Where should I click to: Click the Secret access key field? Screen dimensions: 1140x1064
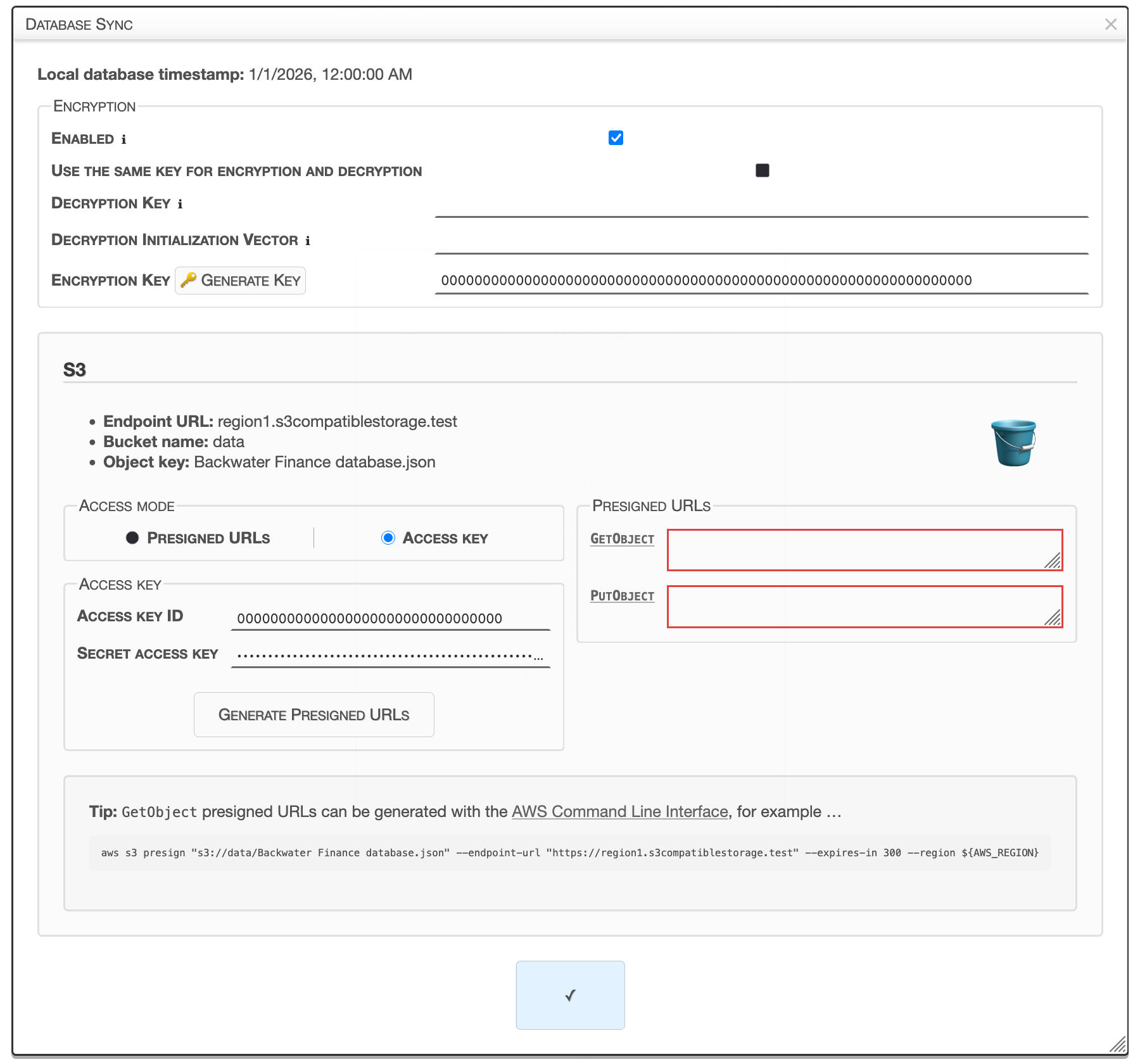tap(390, 655)
